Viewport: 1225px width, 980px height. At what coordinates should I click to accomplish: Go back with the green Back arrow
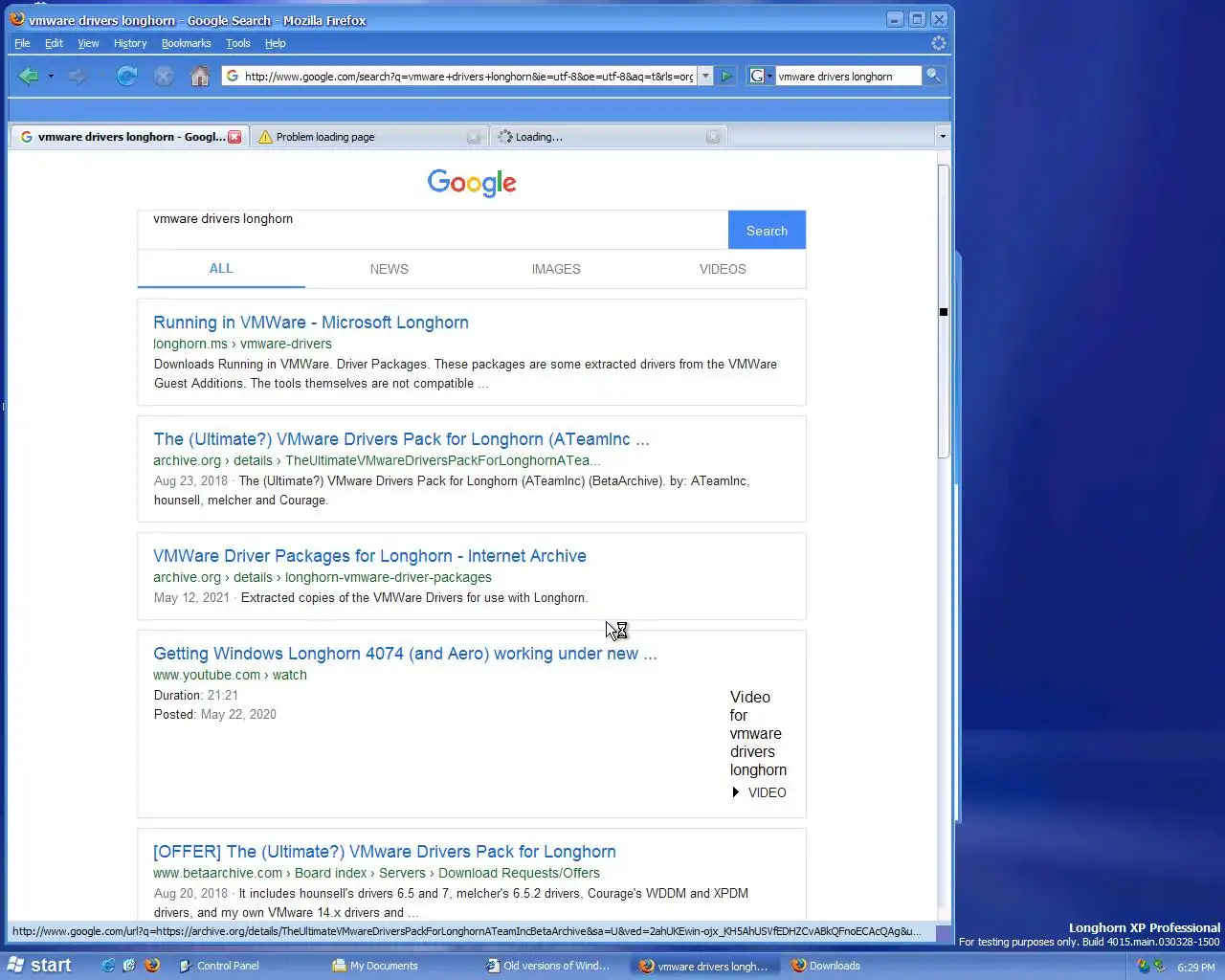click(29, 77)
